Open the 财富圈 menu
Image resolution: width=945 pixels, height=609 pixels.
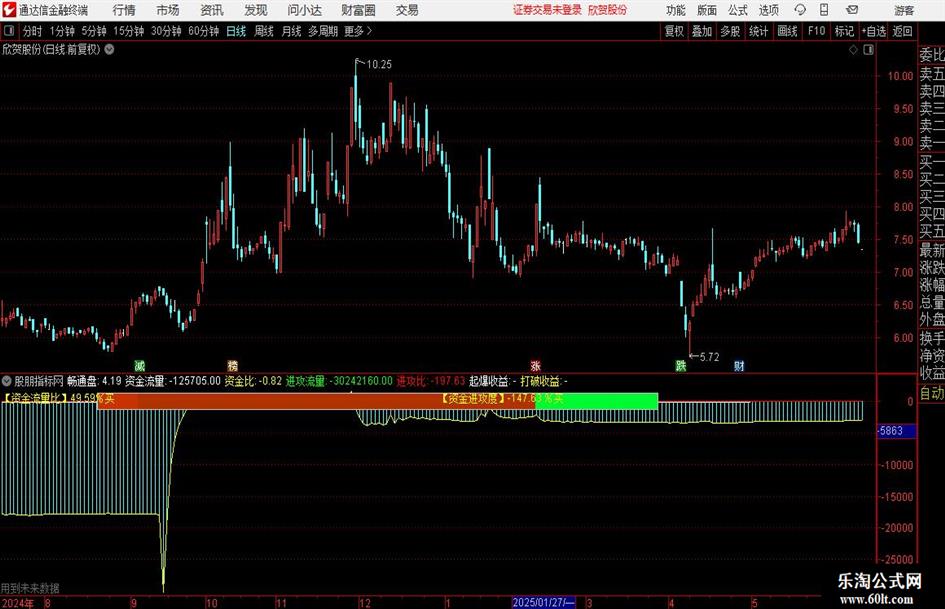(359, 10)
